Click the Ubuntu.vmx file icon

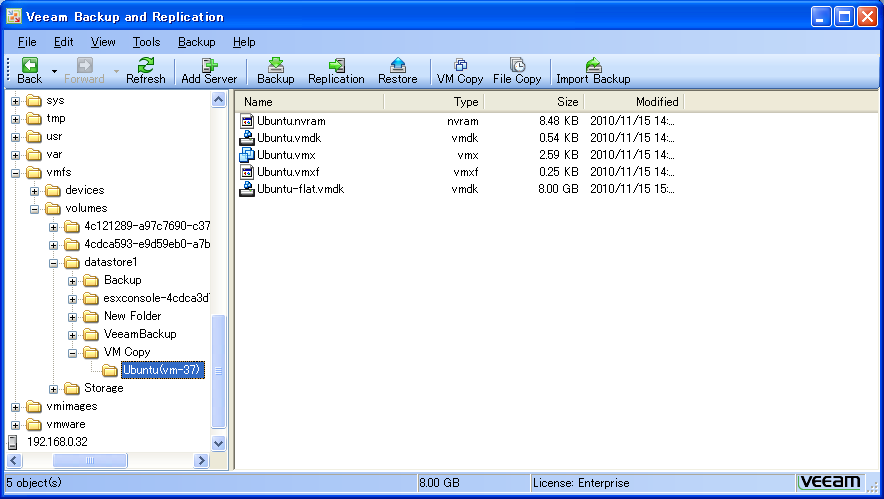[247, 154]
